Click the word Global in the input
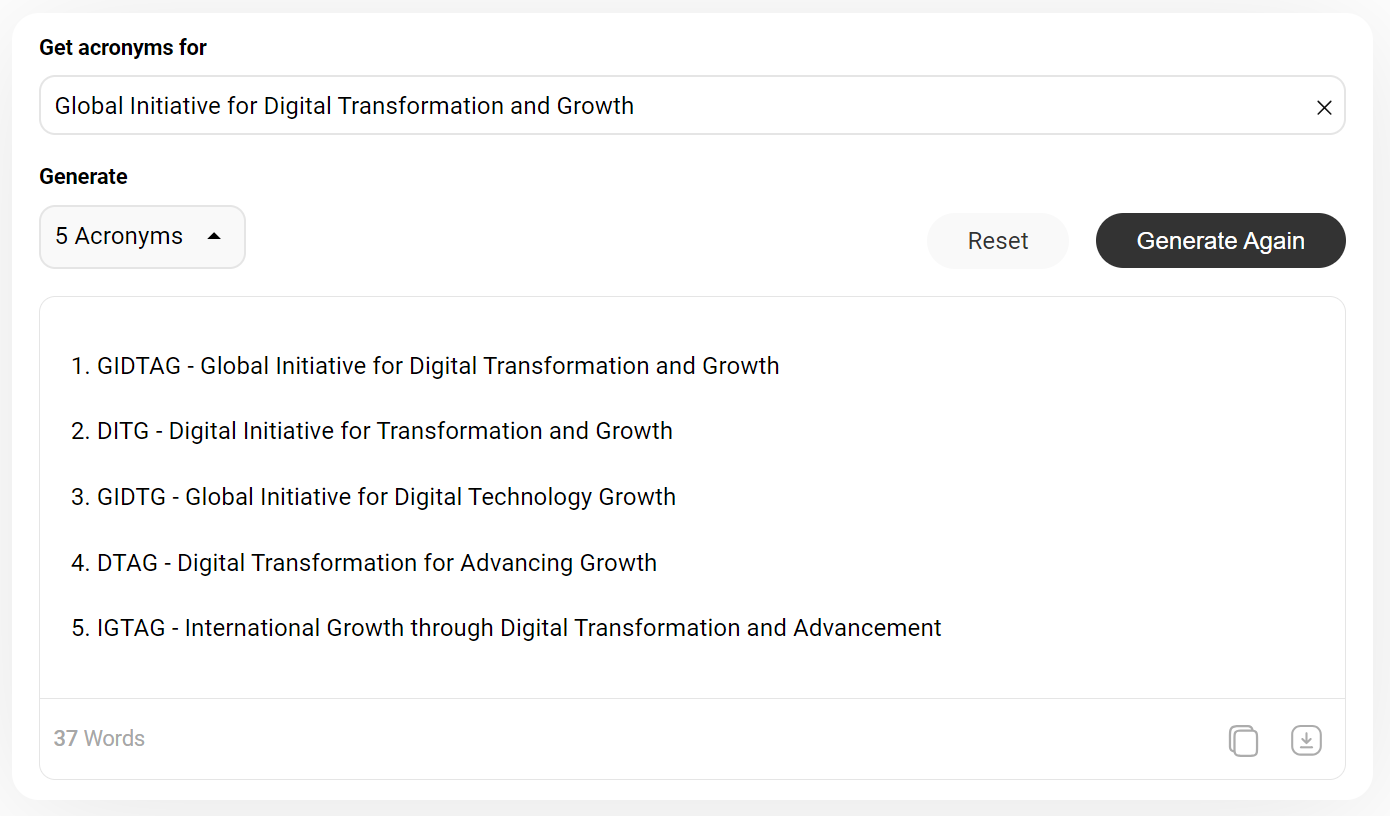This screenshot has height=816, width=1390. 89,106
